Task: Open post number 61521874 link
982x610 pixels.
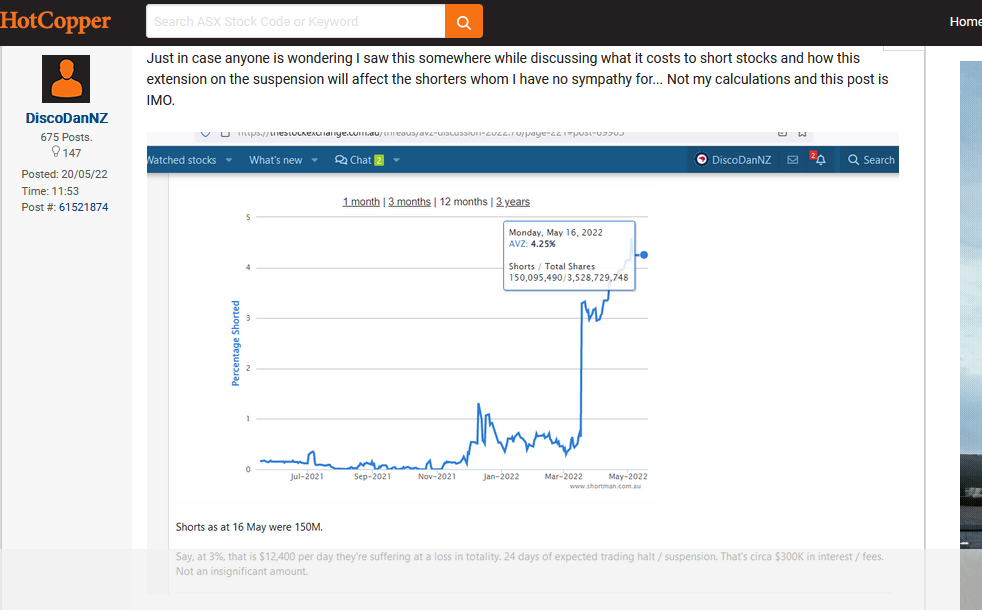Action: (x=83, y=207)
